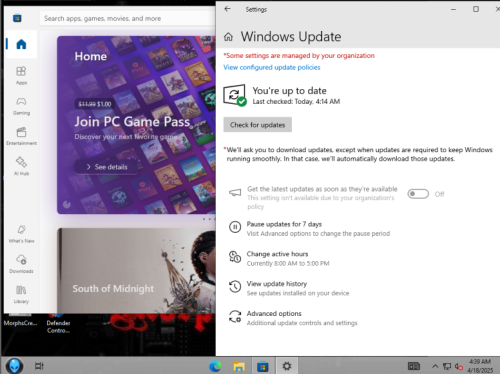Open the Start menu alien icon
Viewport: 500px width, 374px height.
pos(14,366)
